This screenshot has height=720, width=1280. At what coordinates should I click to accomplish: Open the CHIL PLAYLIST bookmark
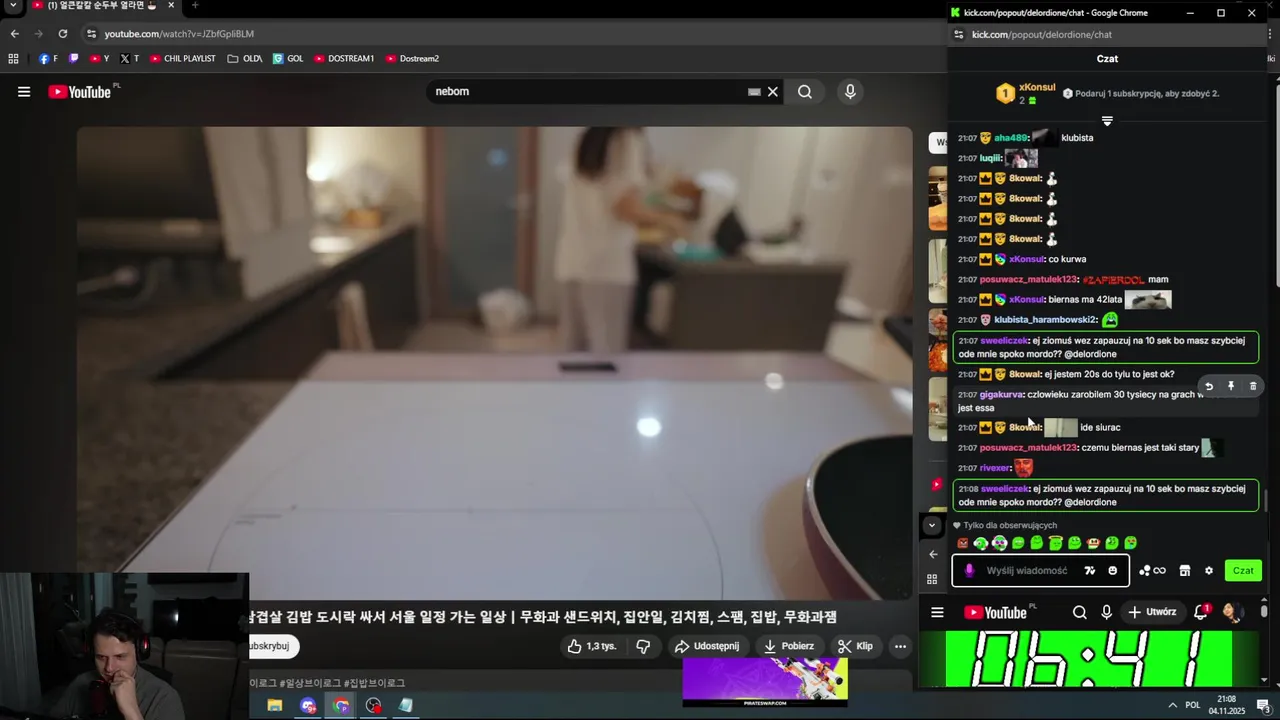[x=183, y=59]
